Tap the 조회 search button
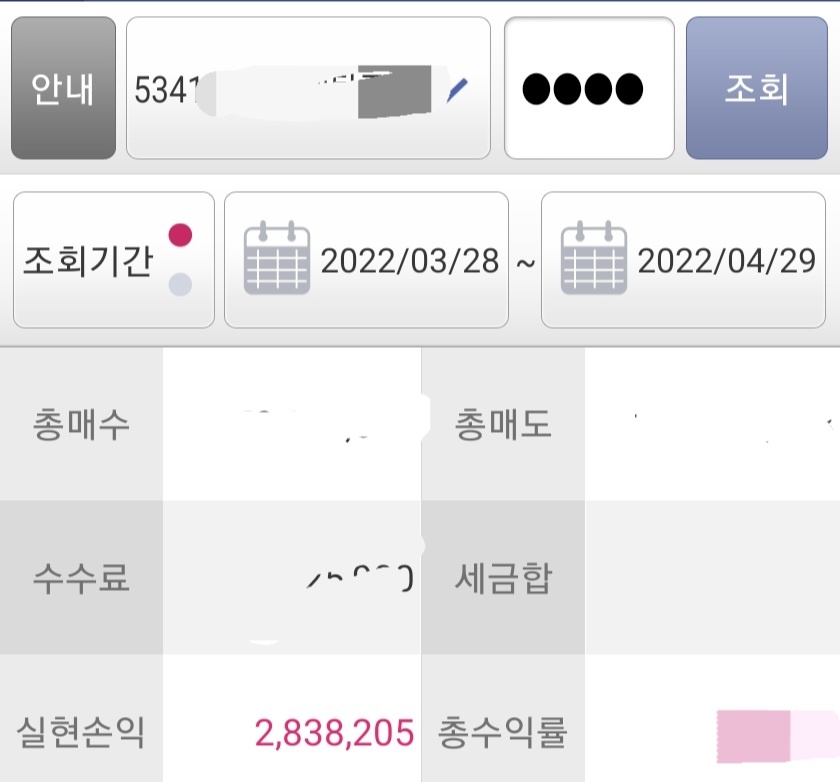Image resolution: width=840 pixels, height=782 pixels. (756, 88)
